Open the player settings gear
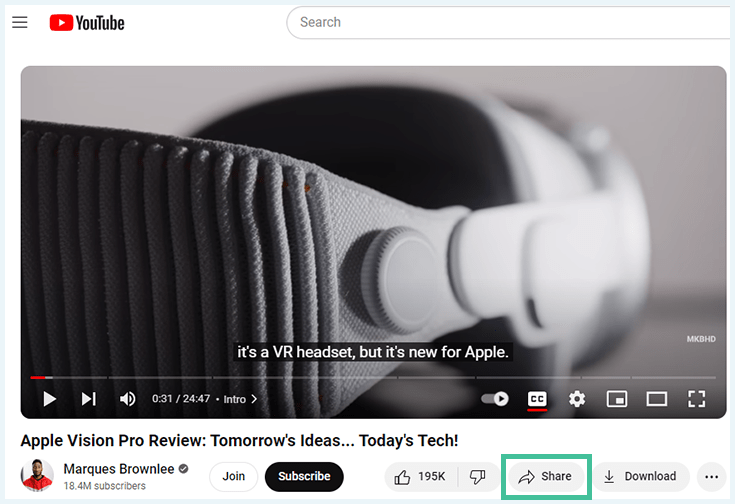 pos(577,399)
